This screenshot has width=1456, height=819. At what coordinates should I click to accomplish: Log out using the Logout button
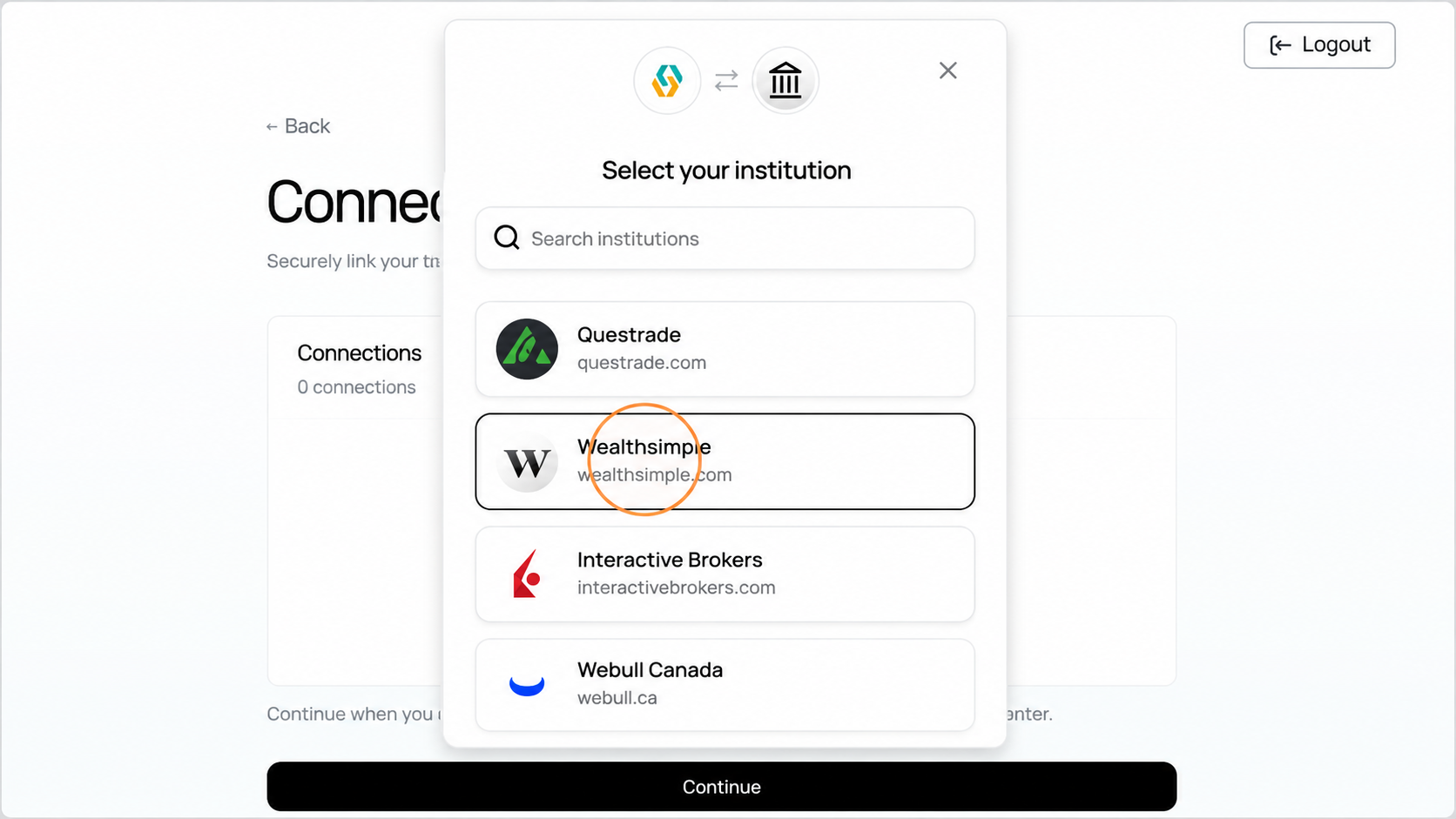(1319, 45)
